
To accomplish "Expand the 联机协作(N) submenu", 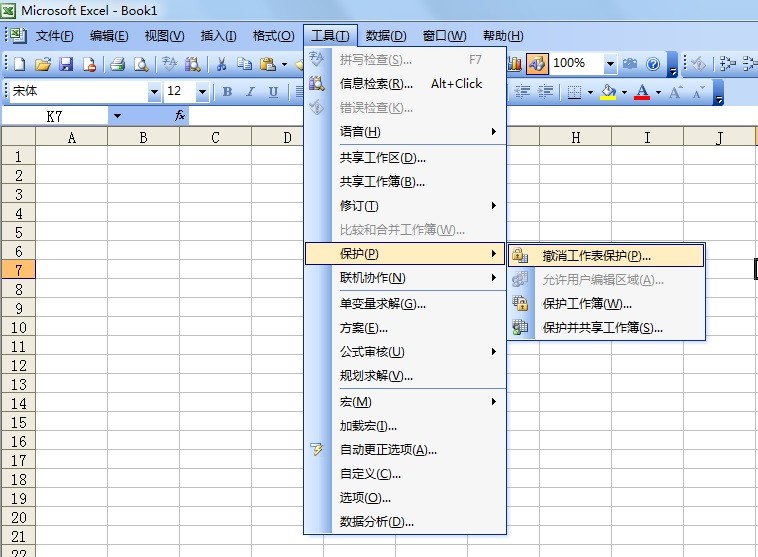I will 405,278.
